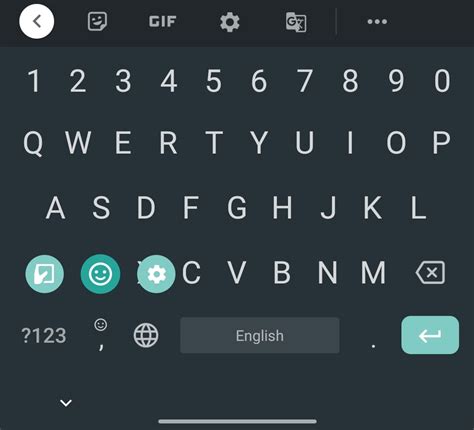The height and width of the screenshot is (430, 474).
Task: Collapse keyboard with down chevron
Action: [66, 403]
